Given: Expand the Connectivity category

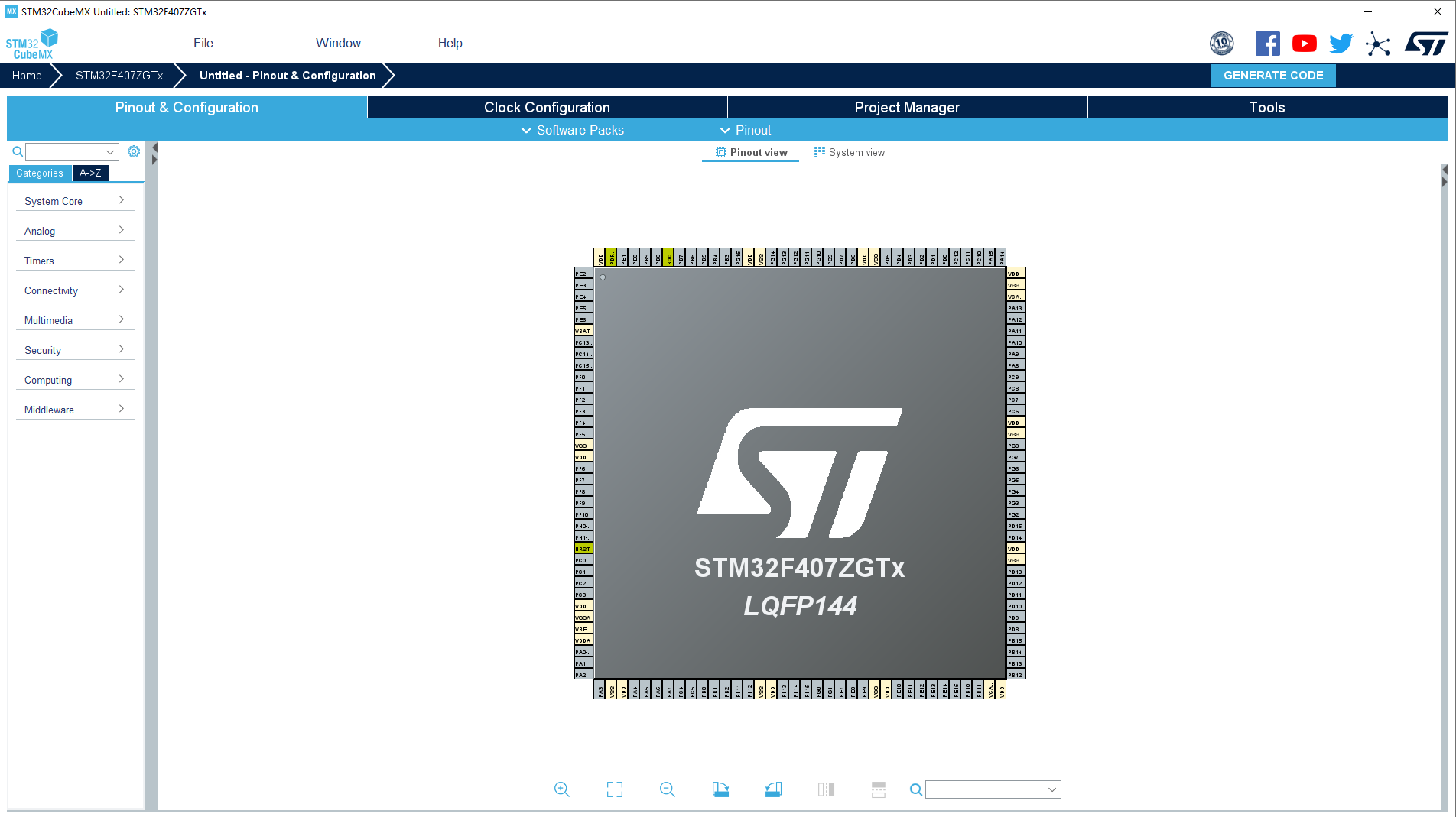Looking at the screenshot, I should point(75,290).
